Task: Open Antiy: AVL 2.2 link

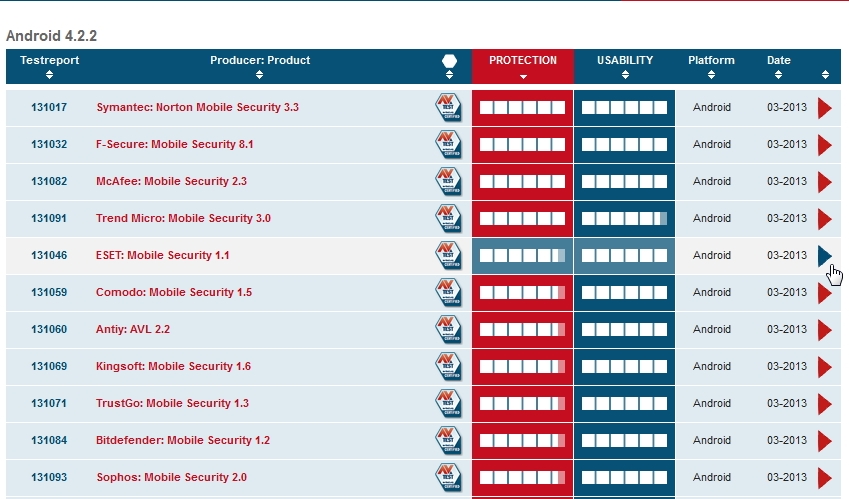Action: (x=133, y=329)
